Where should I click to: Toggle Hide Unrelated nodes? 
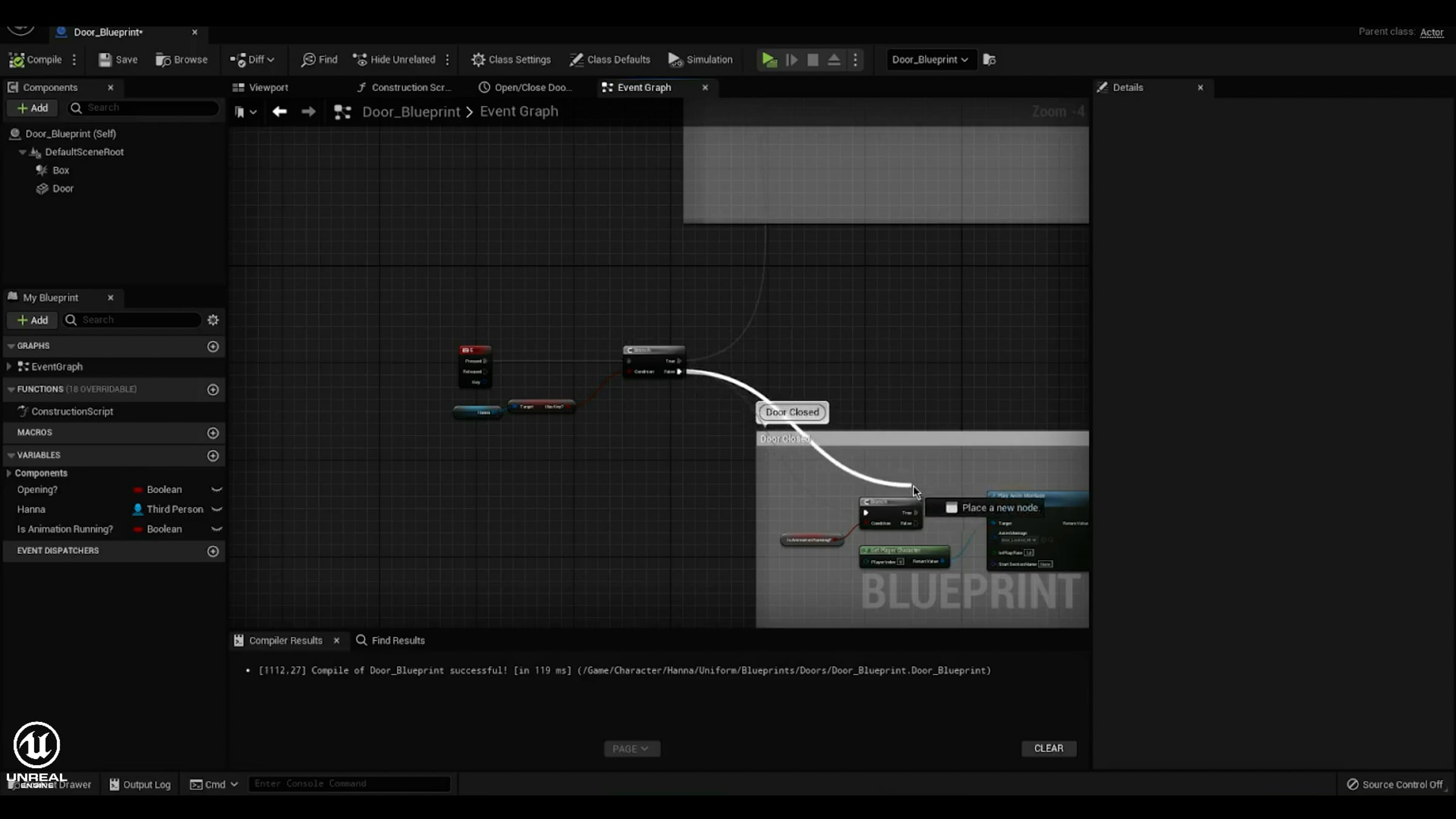tap(394, 59)
